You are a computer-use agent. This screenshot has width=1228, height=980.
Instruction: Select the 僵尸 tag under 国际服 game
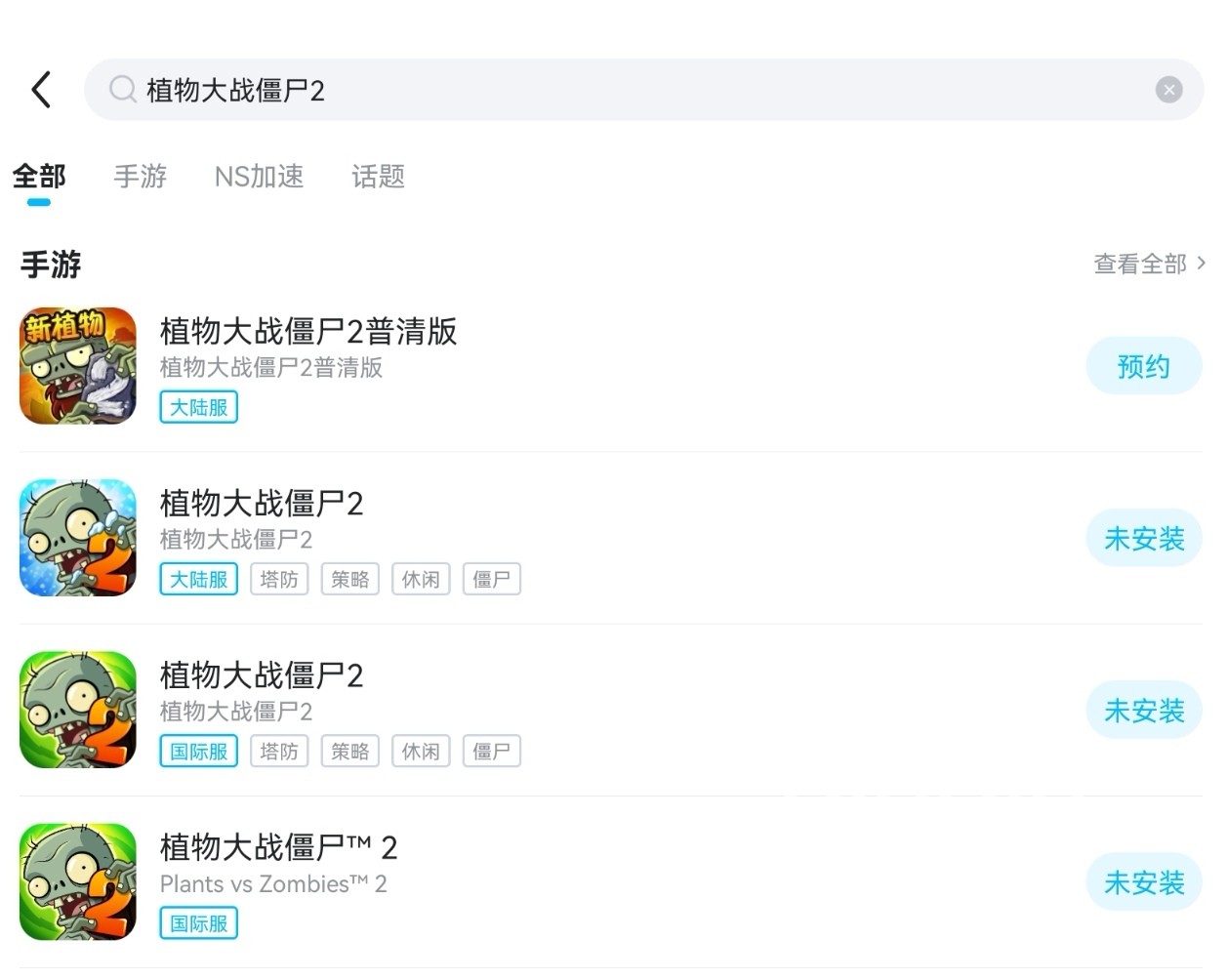point(491,752)
